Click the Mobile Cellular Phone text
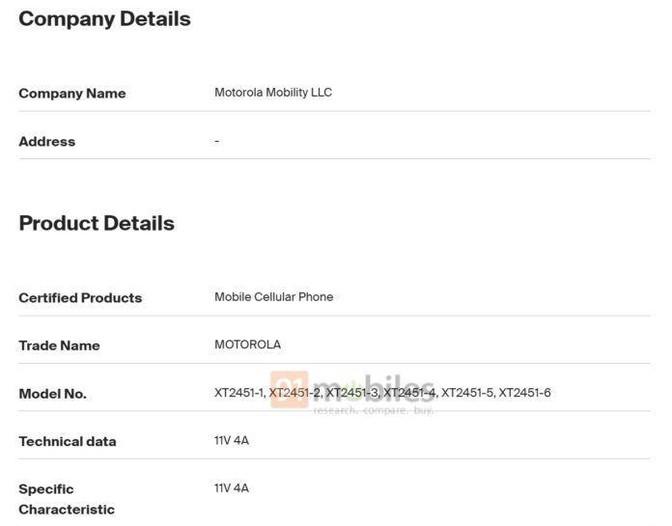This screenshot has width=672, height=526. [273, 296]
